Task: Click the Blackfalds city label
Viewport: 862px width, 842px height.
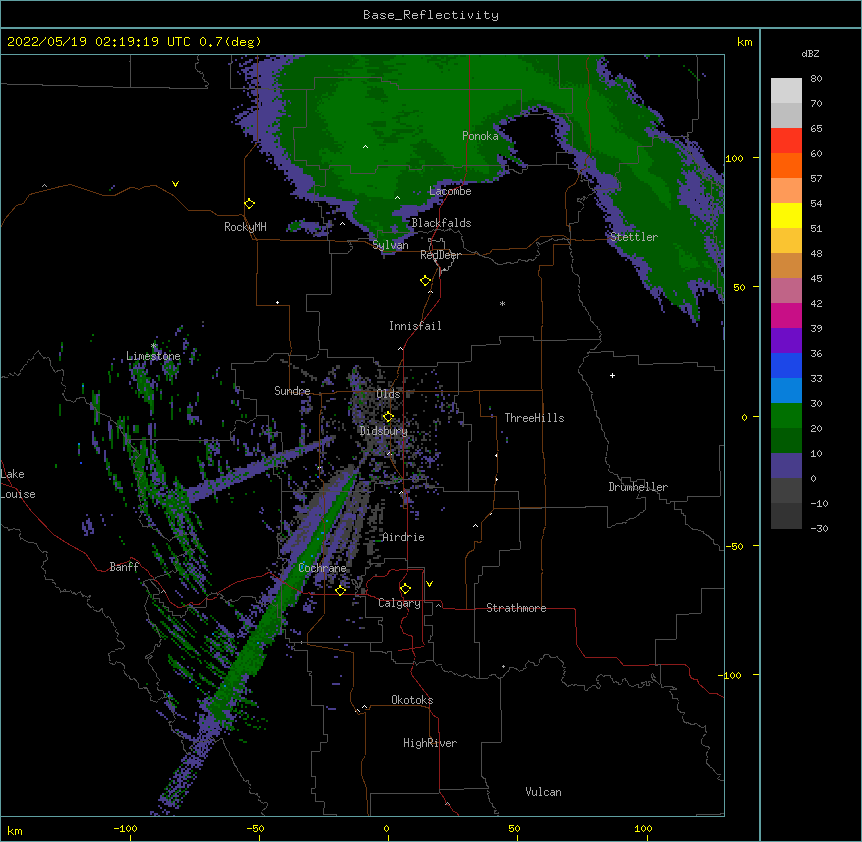Action: tap(441, 223)
